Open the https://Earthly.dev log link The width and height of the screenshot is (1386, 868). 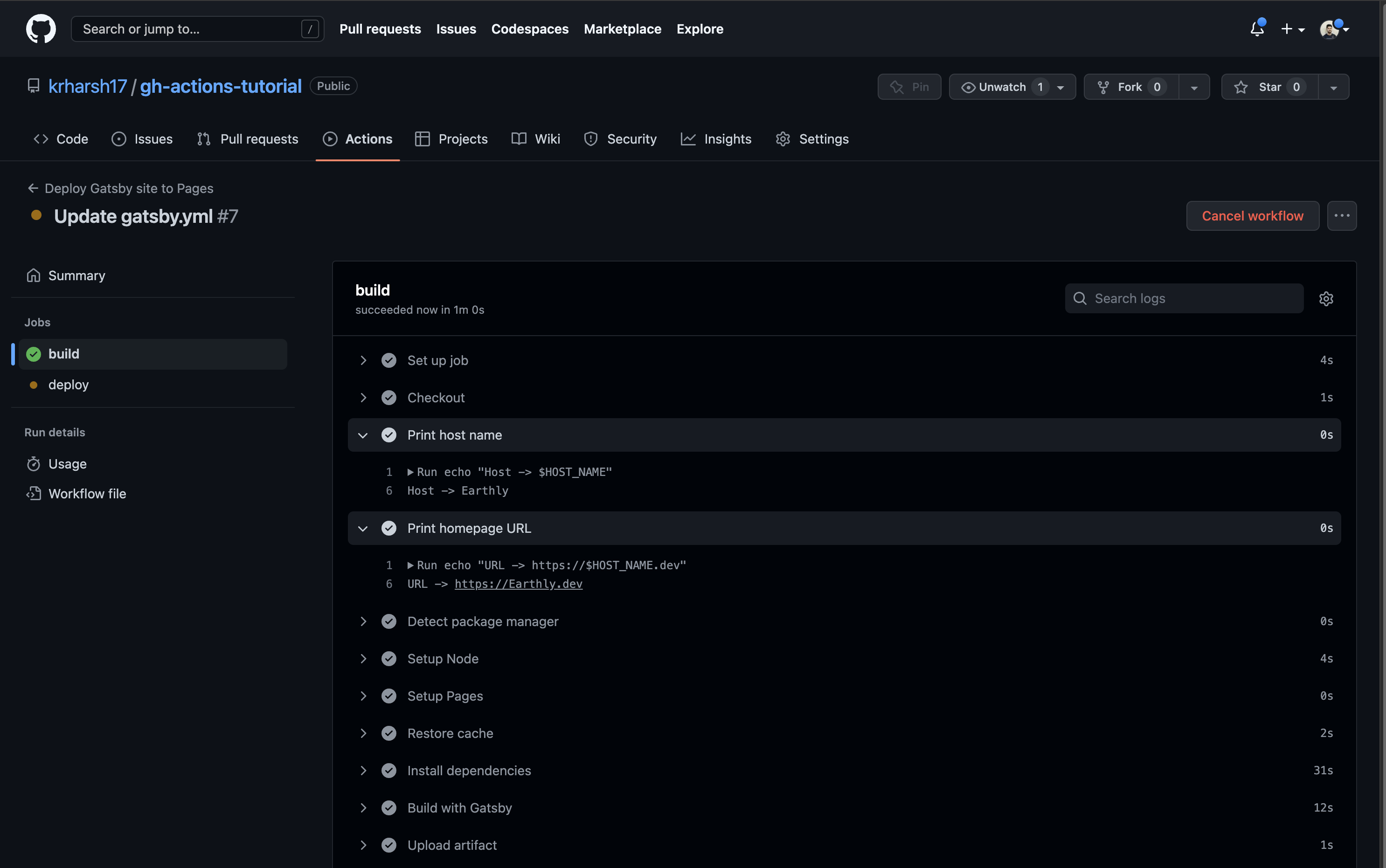click(518, 584)
